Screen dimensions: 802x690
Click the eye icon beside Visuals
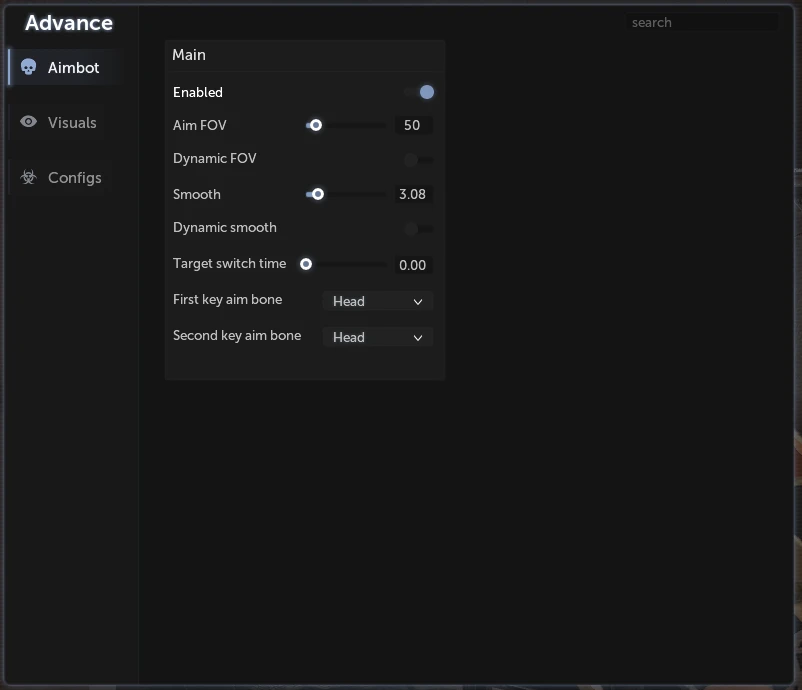(x=28, y=122)
